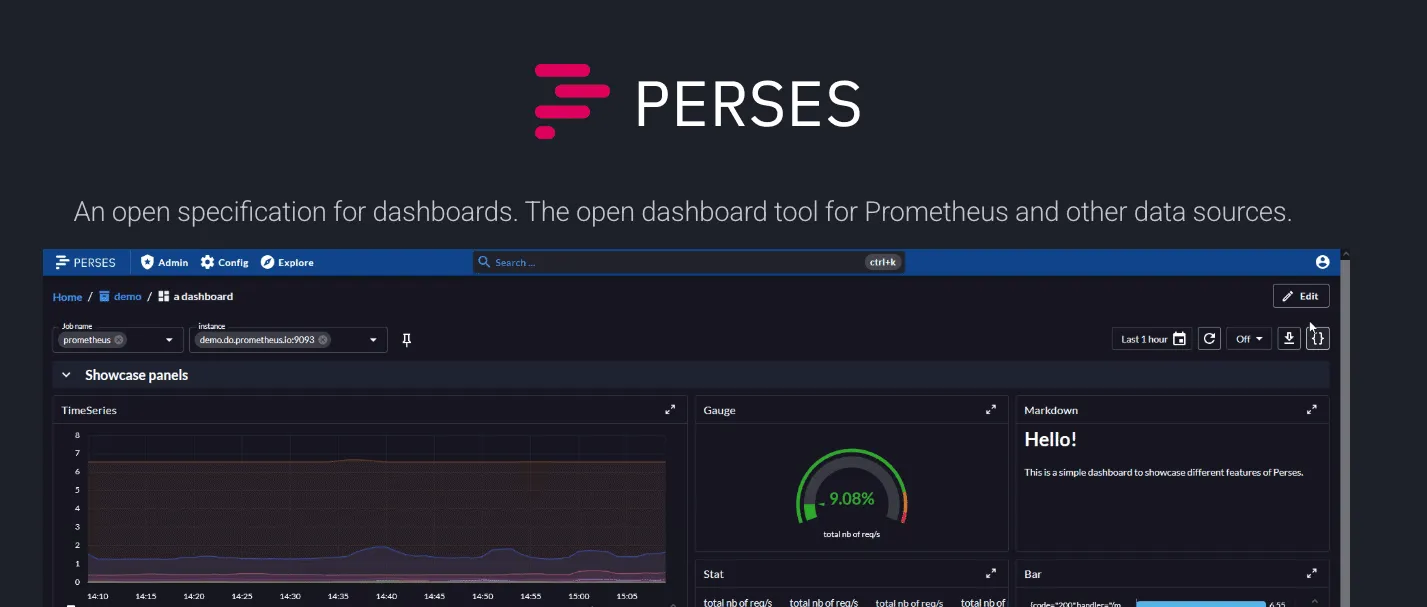Screen dimensions: 1427x607
Task: Click the large Perses logo at page top
Action: tap(698, 101)
